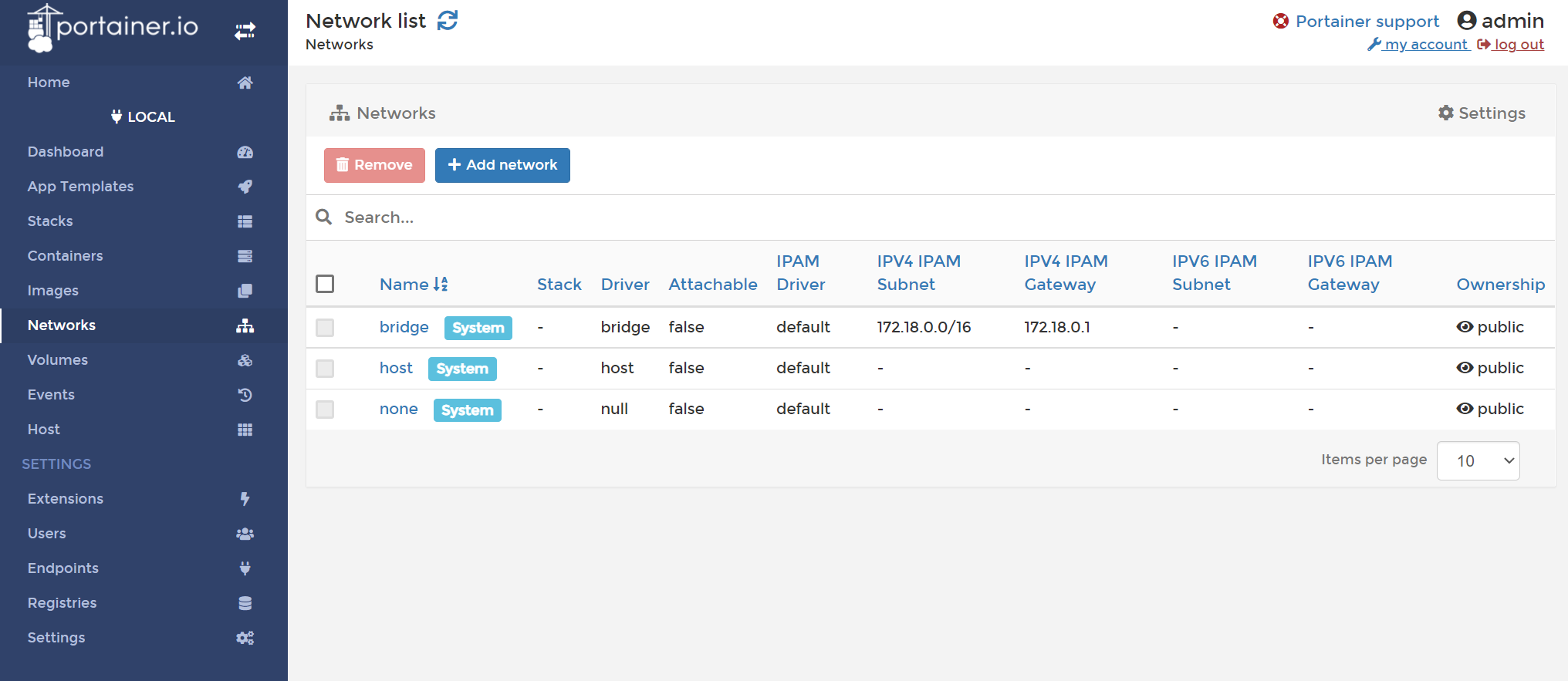Sort by IPAM Driver column header
This screenshot has height=681, width=1568.
click(800, 272)
